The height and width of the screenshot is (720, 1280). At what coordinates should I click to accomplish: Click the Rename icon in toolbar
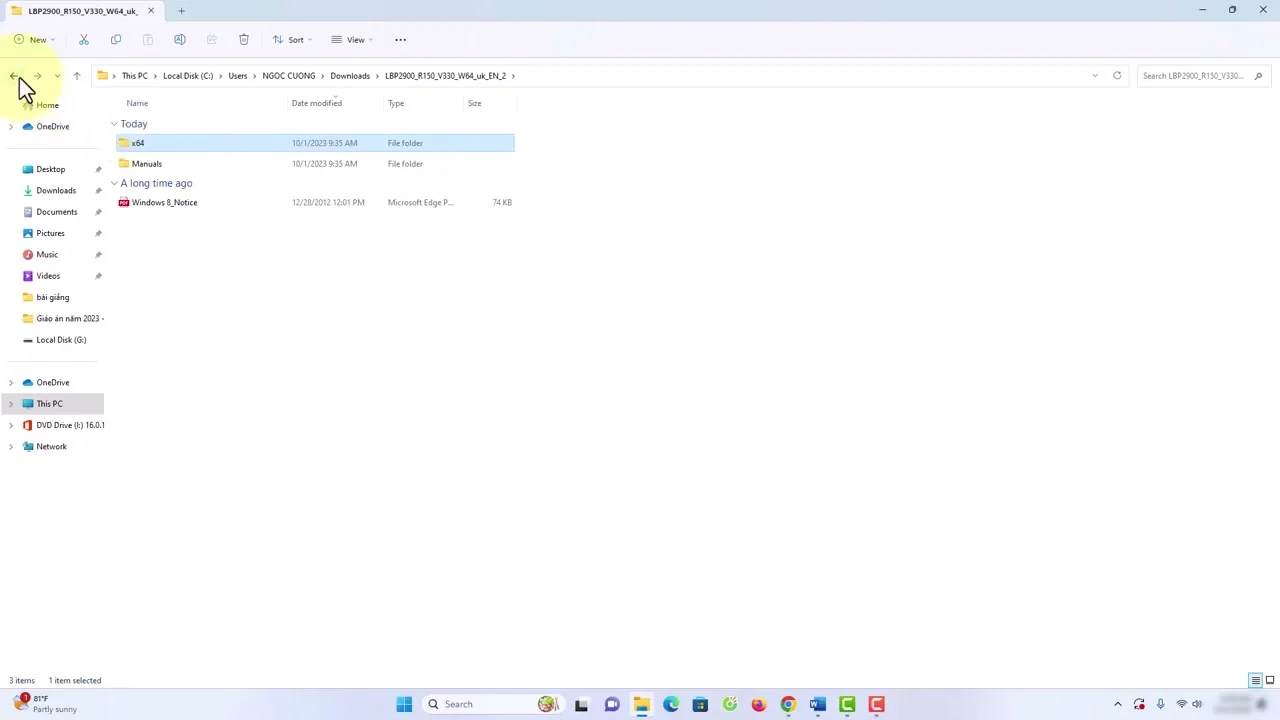[x=180, y=40]
